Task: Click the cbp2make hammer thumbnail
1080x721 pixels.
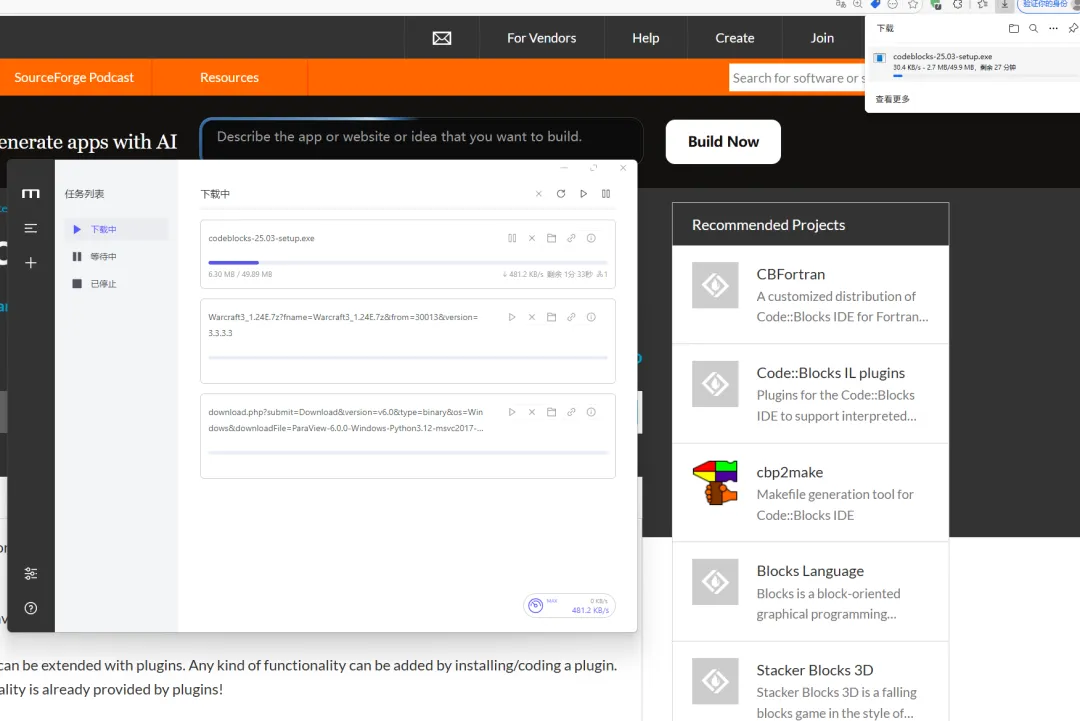Action: (715, 483)
